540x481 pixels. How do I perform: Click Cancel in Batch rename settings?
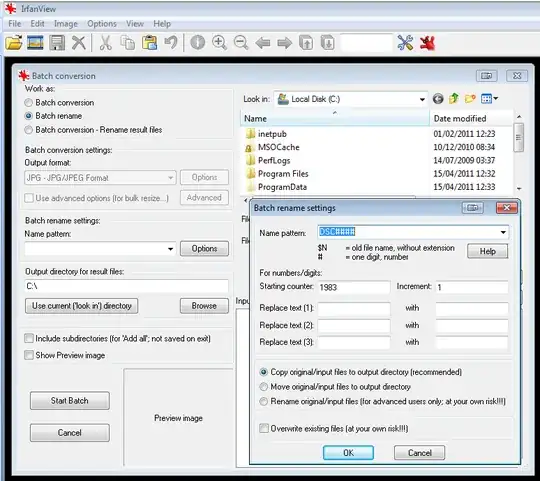pos(419,453)
